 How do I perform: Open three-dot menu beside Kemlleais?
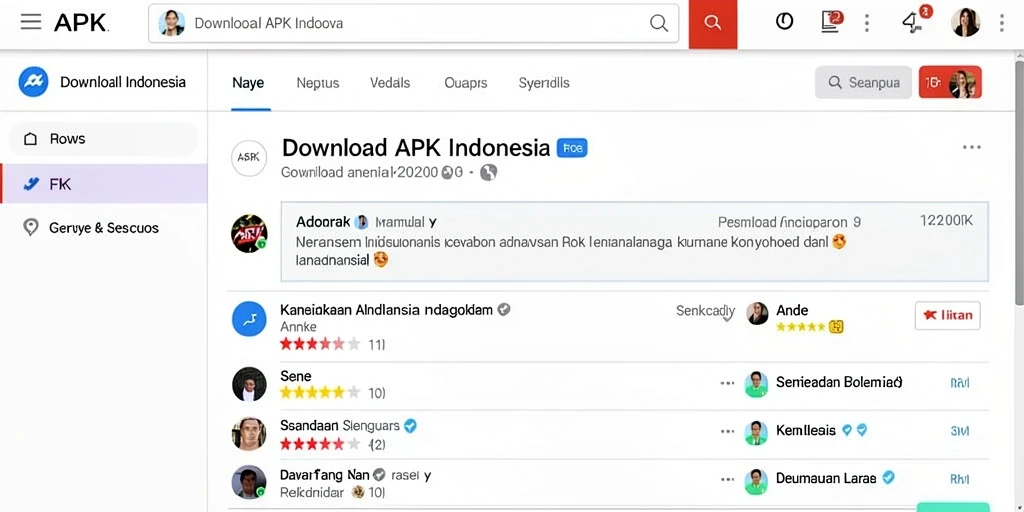point(727,432)
